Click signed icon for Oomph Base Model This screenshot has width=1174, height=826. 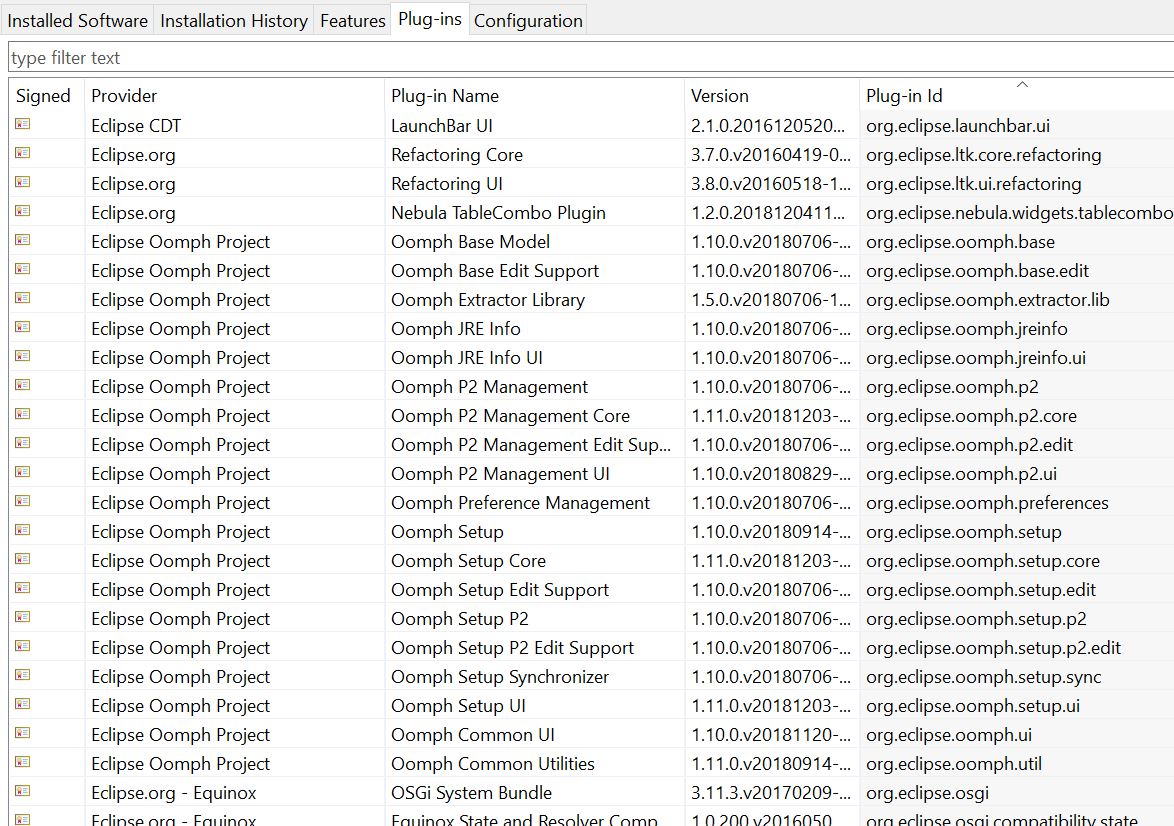22,240
